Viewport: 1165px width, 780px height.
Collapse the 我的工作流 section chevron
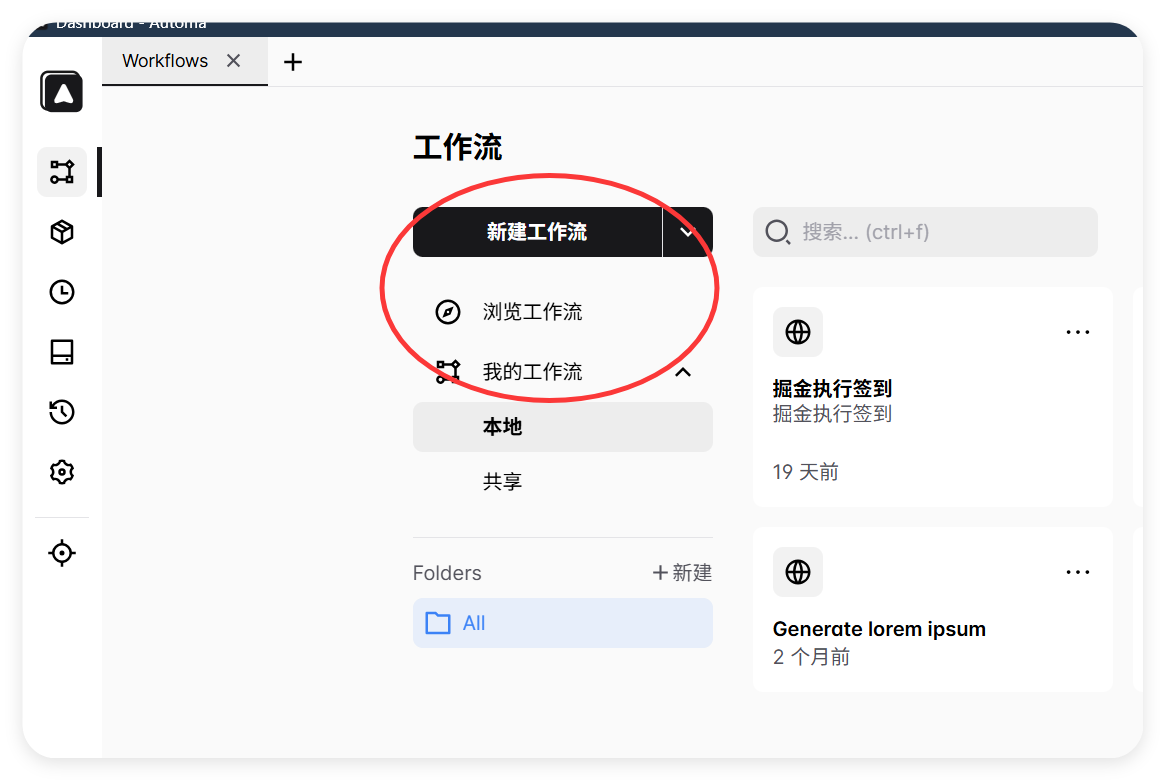pos(683,371)
